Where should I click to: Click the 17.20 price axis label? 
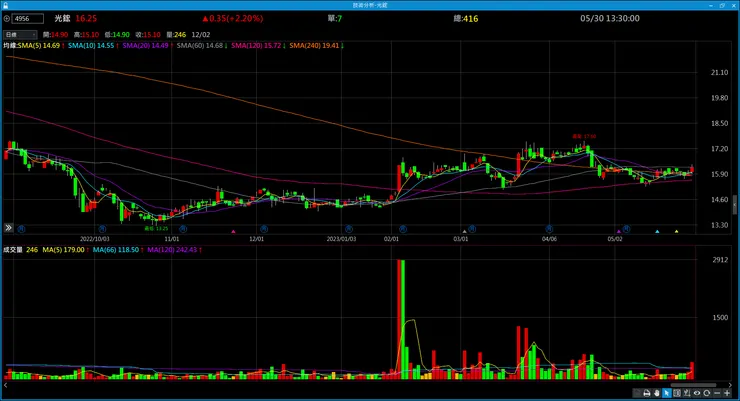(x=720, y=149)
